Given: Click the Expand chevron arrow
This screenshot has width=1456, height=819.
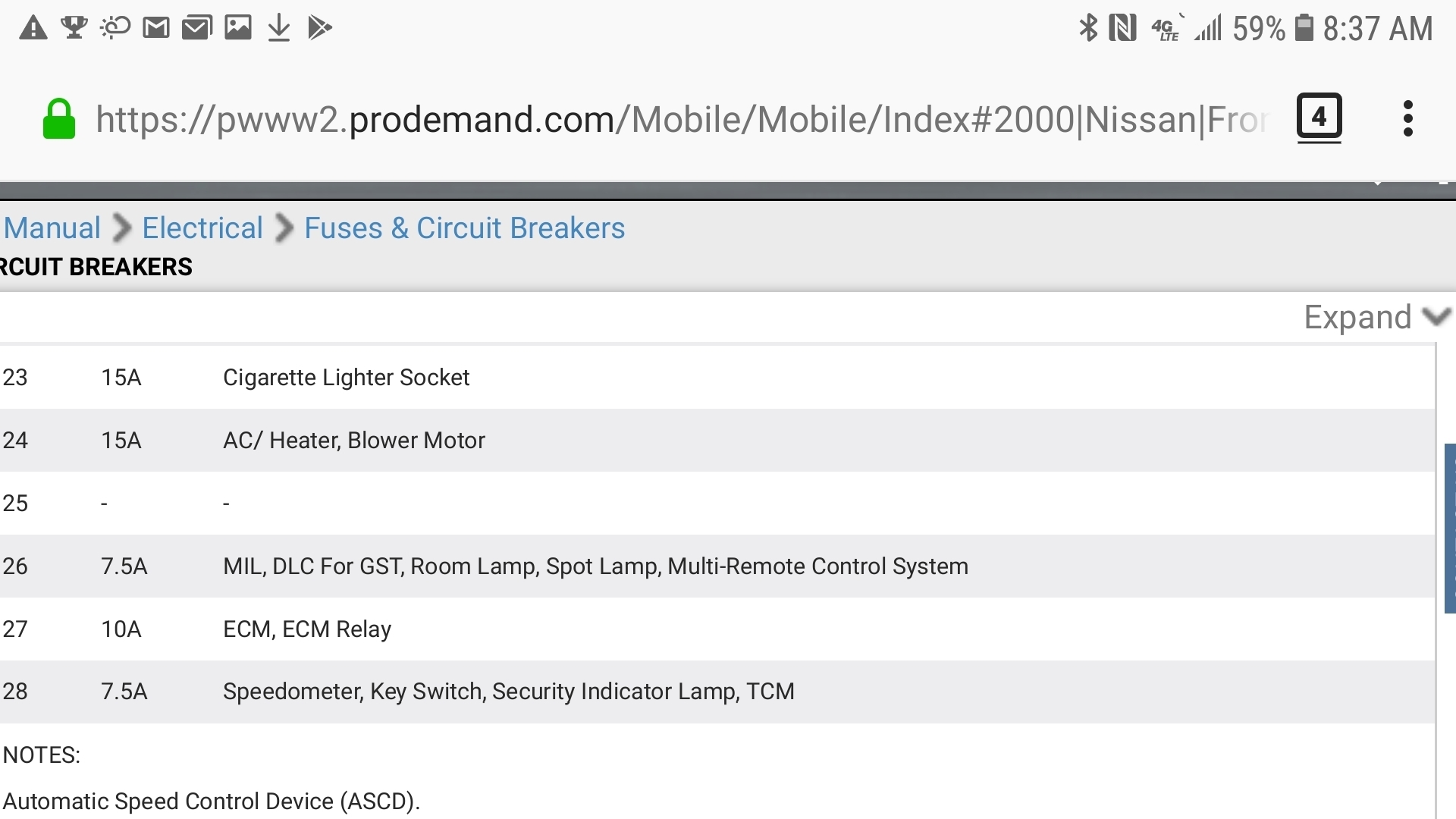Looking at the screenshot, I should coord(1437,316).
